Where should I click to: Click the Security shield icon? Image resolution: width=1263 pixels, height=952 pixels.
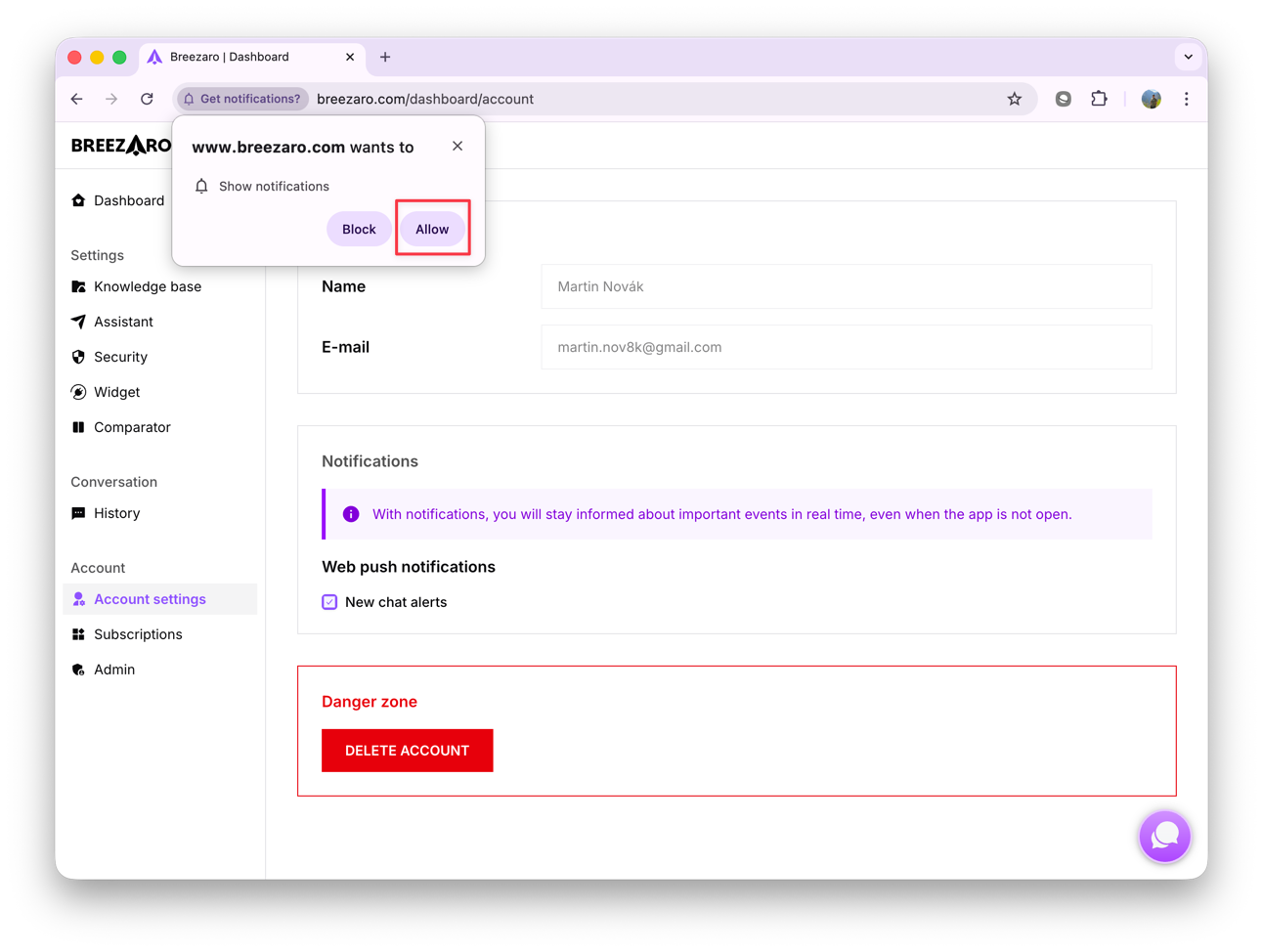tap(78, 357)
